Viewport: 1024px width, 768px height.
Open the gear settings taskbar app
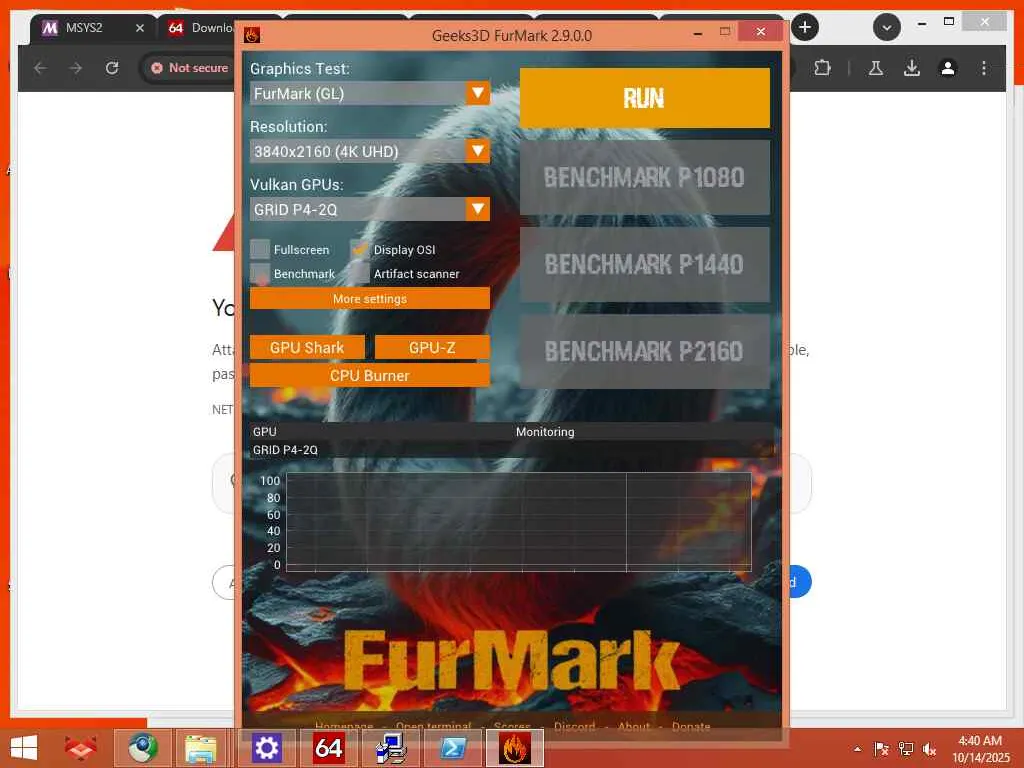[266, 748]
